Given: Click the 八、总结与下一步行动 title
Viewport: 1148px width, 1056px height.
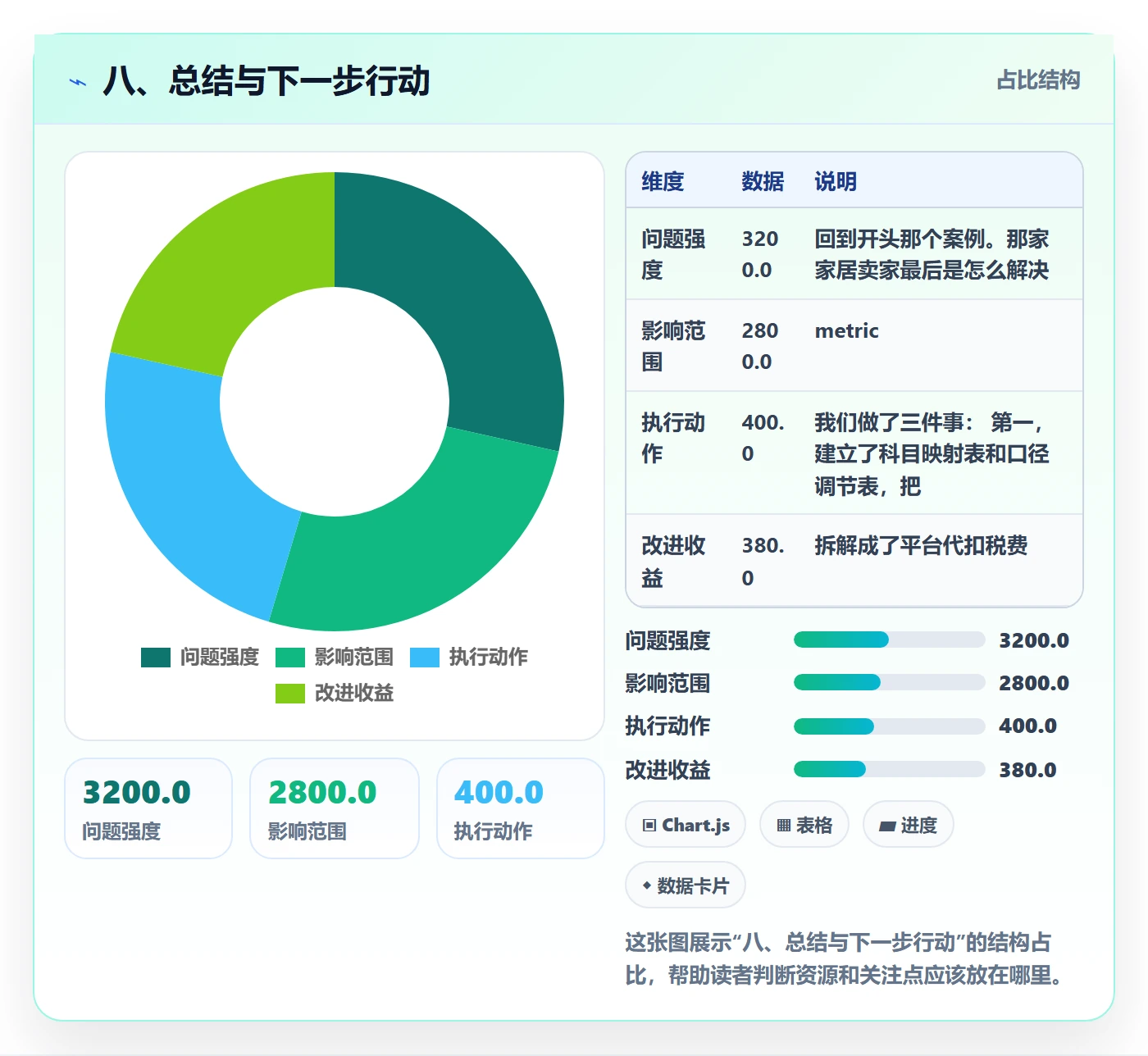Looking at the screenshot, I should 266,81.
